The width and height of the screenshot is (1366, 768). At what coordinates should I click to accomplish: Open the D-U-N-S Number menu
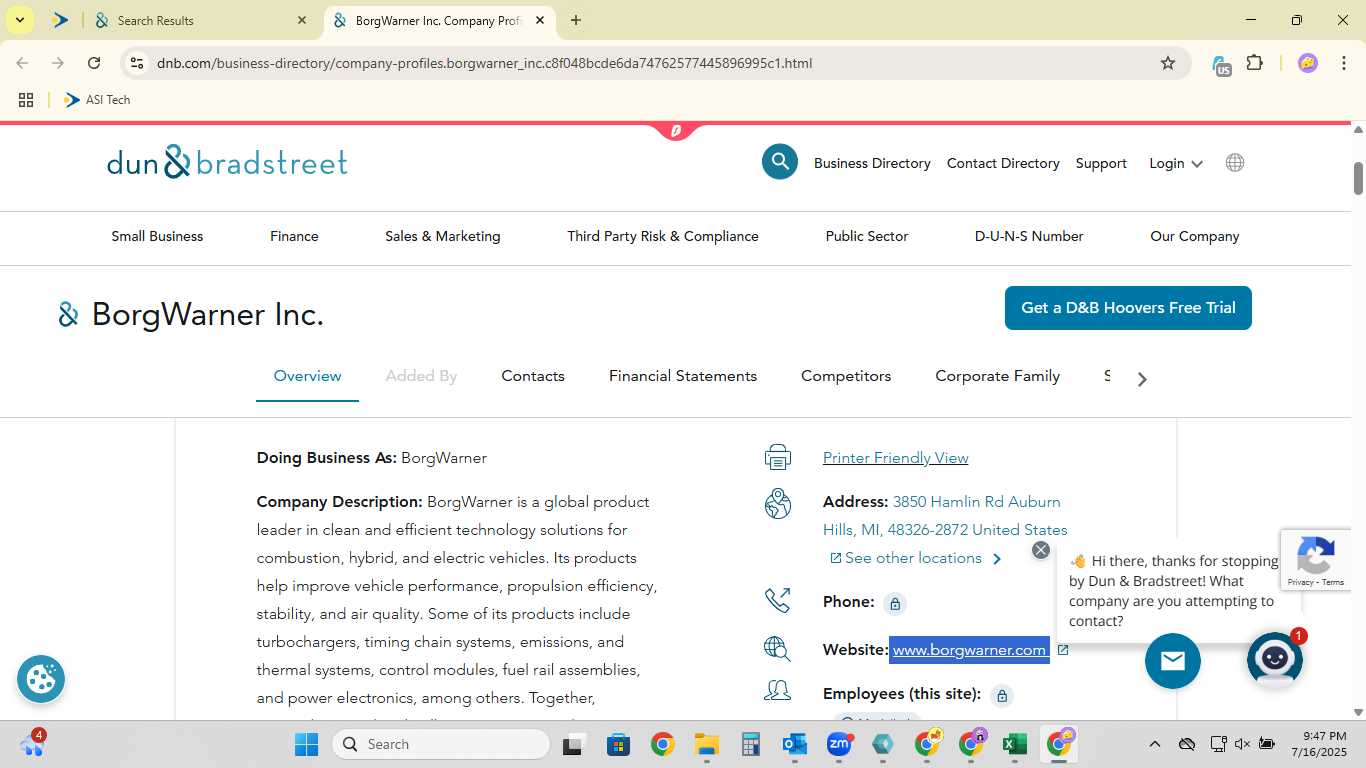(1029, 236)
